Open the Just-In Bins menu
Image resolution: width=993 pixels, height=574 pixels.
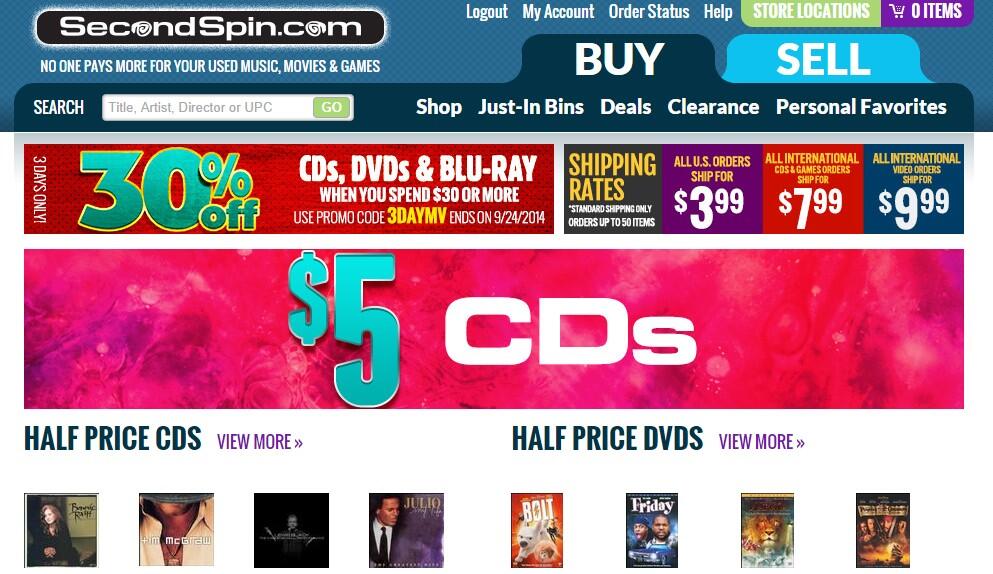[531, 107]
